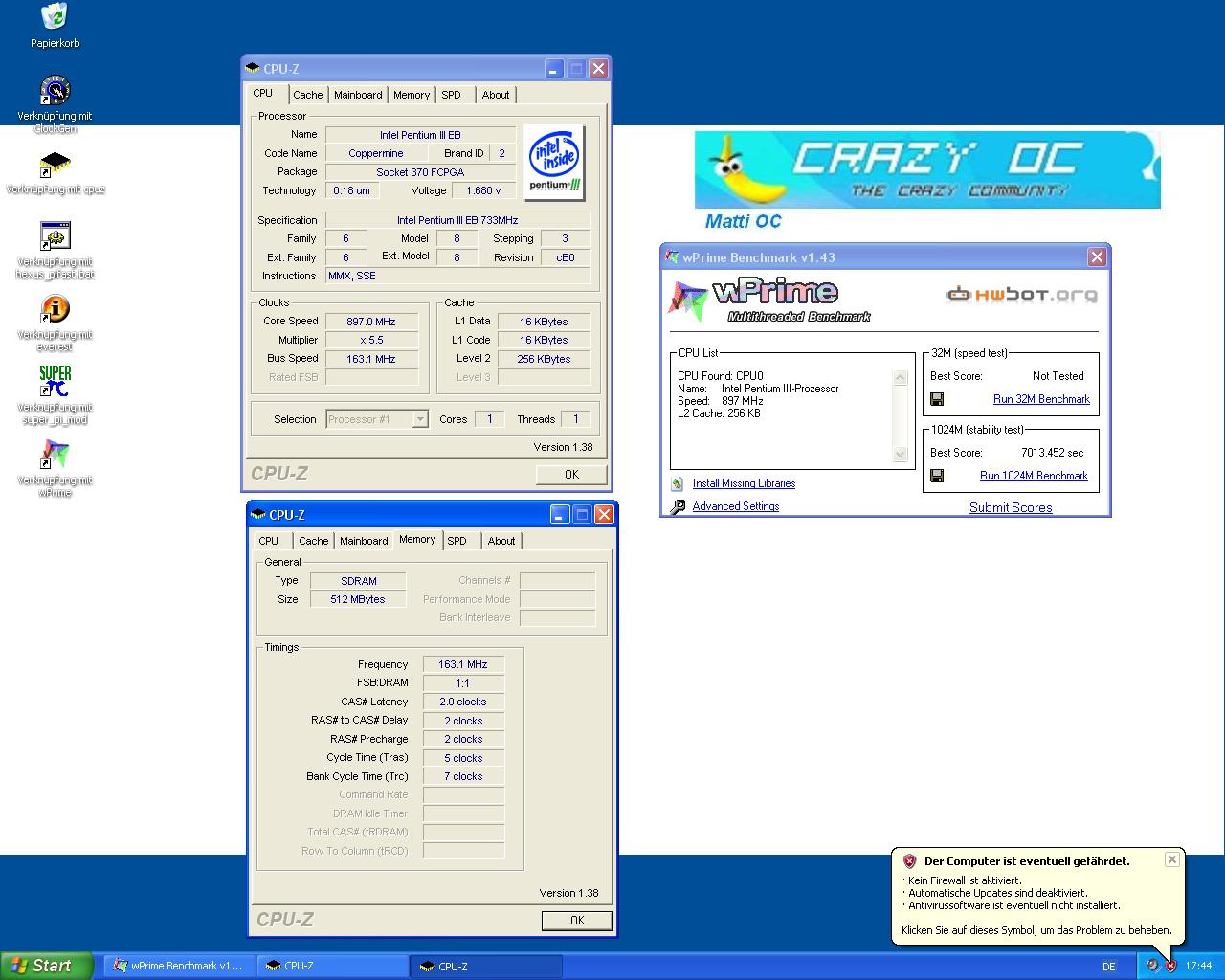This screenshot has height=980, width=1225.
Task: Click the Code Name field Coppermine
Action: pyautogui.click(x=376, y=153)
